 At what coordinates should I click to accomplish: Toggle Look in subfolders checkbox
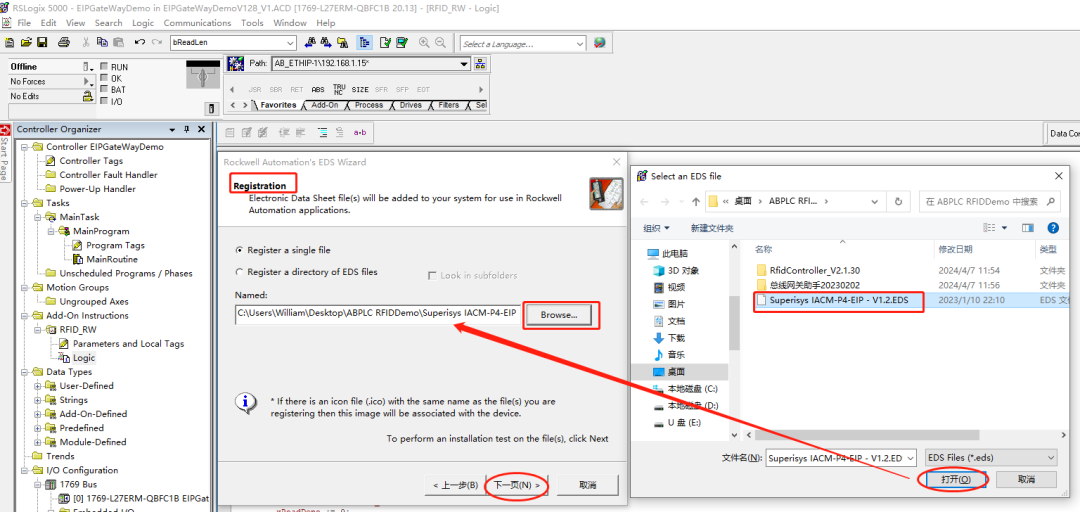(x=433, y=276)
